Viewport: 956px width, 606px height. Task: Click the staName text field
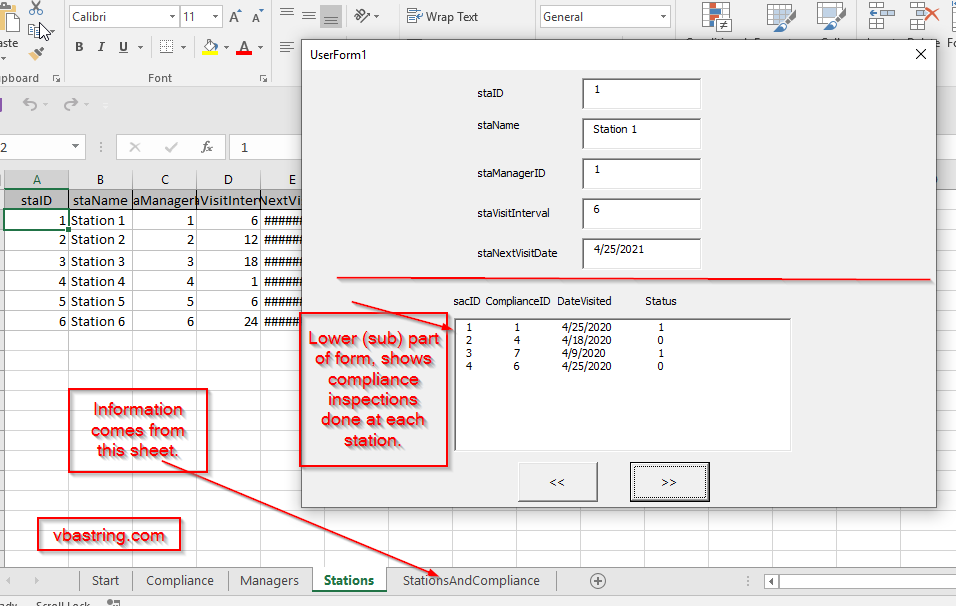click(641, 133)
